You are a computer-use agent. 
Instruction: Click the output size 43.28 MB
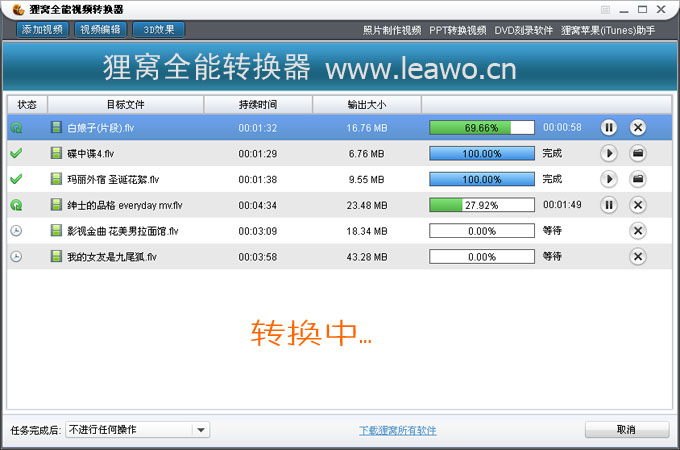pos(367,257)
